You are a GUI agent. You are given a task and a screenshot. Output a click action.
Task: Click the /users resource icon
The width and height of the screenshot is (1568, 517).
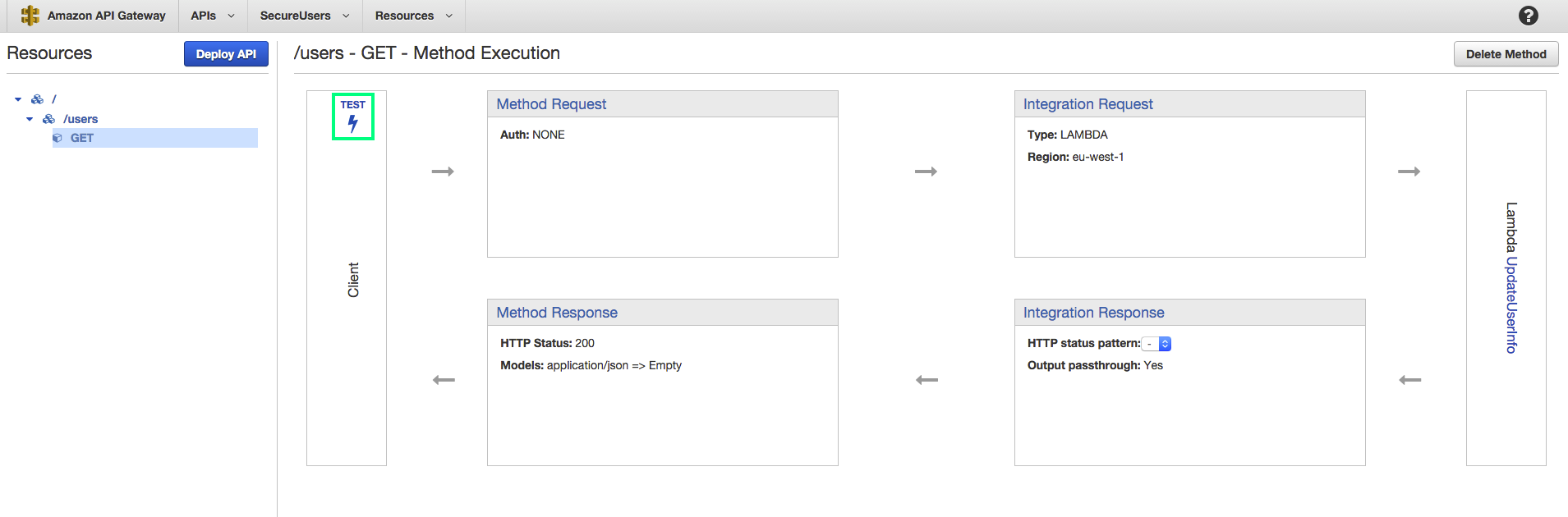coord(49,119)
